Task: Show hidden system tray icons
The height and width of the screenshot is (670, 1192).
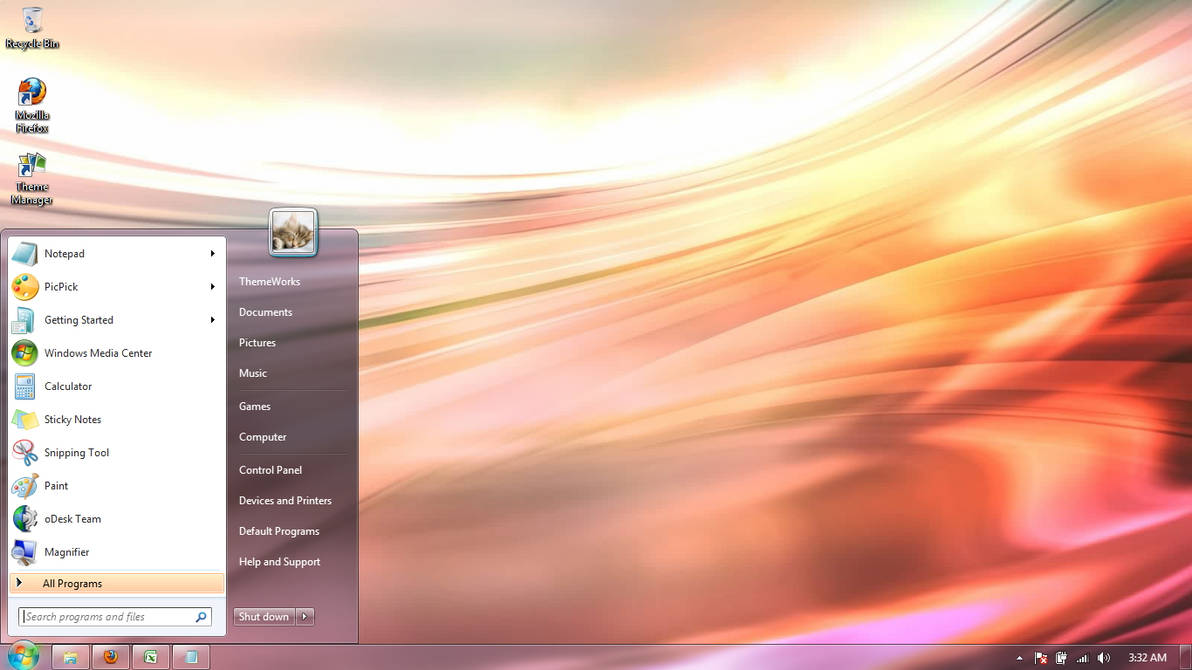Action: [1019, 657]
